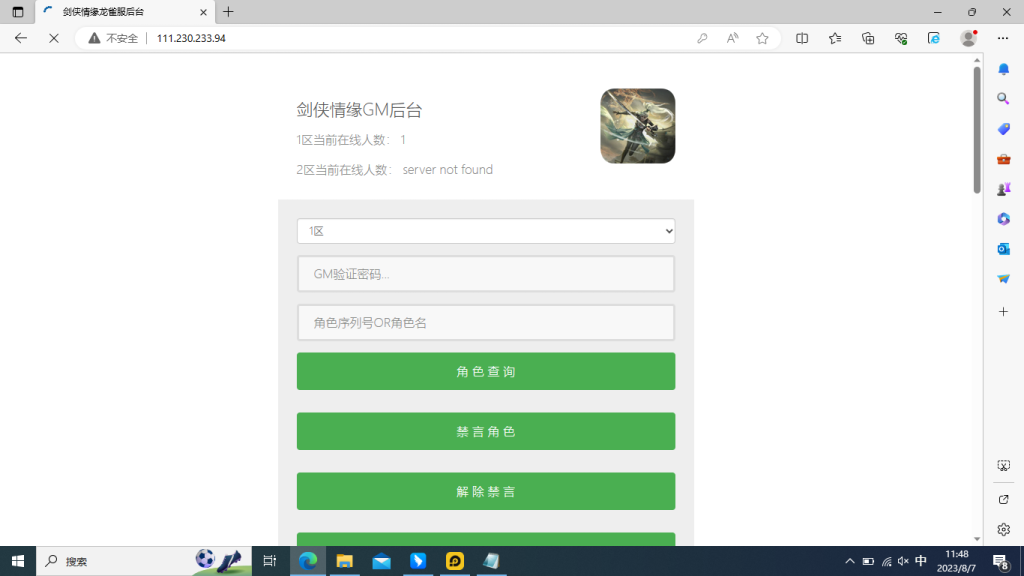Click the 角色查询 query button

[x=486, y=371]
